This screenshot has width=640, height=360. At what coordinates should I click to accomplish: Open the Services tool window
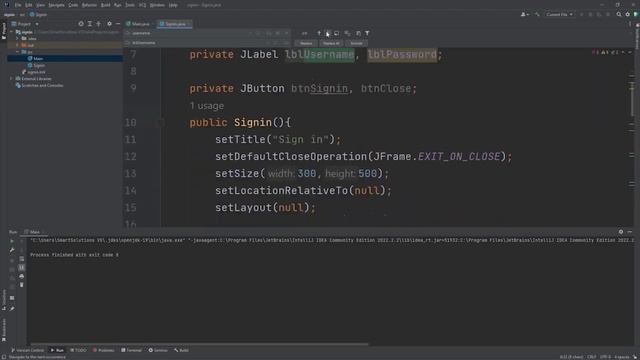[158, 350]
